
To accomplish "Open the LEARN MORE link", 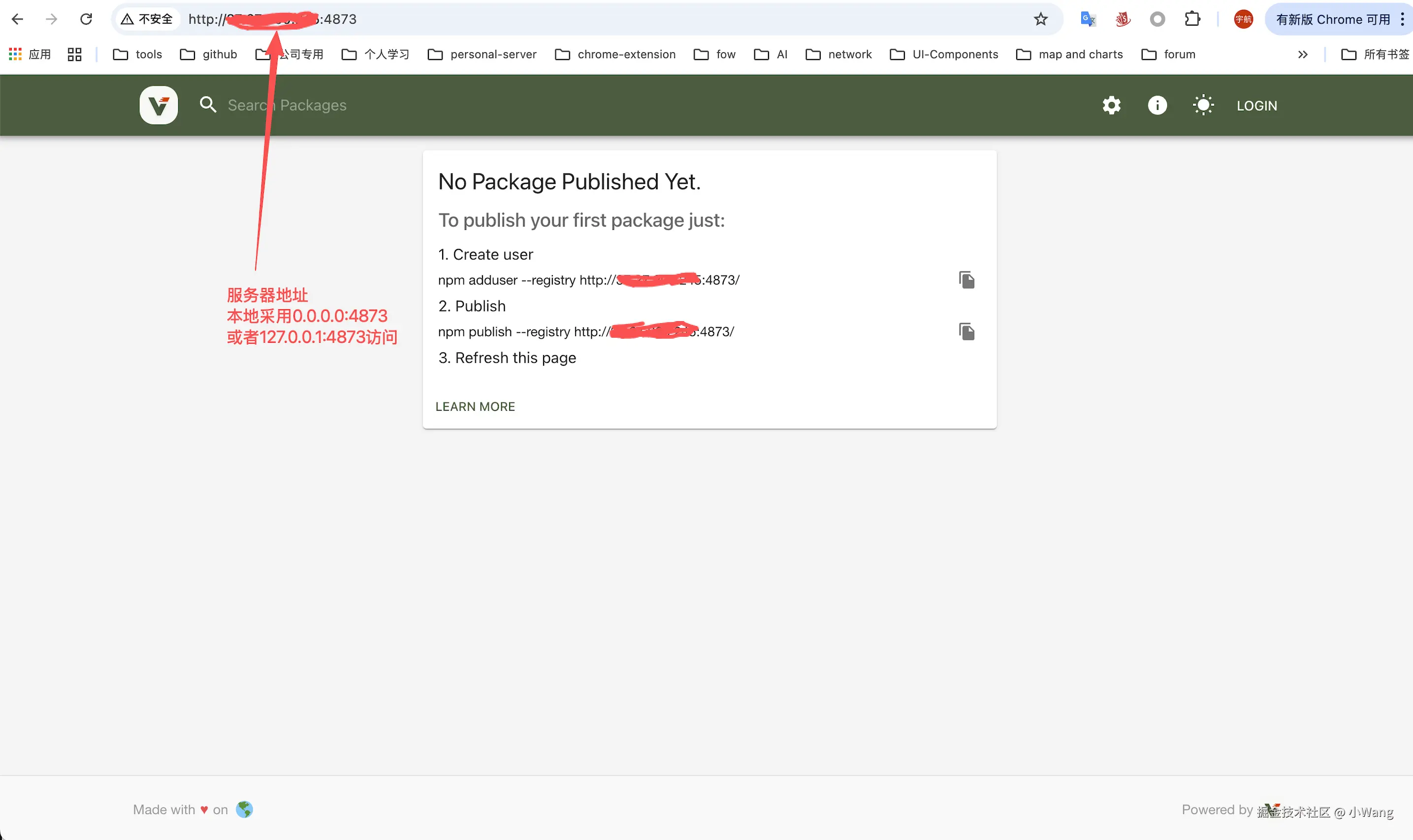I will pos(475,406).
